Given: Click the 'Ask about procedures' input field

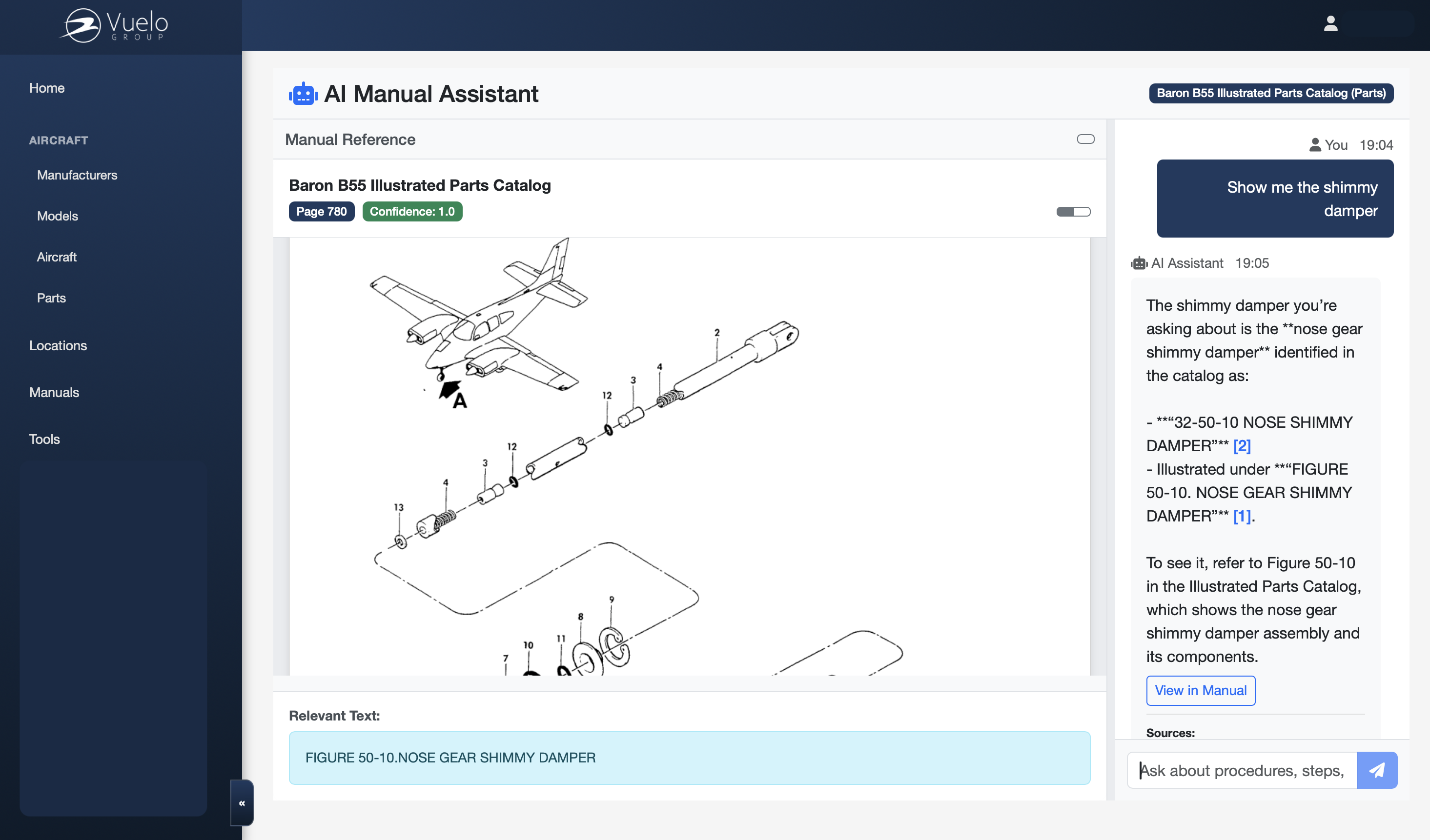Looking at the screenshot, I should pyautogui.click(x=1237, y=770).
